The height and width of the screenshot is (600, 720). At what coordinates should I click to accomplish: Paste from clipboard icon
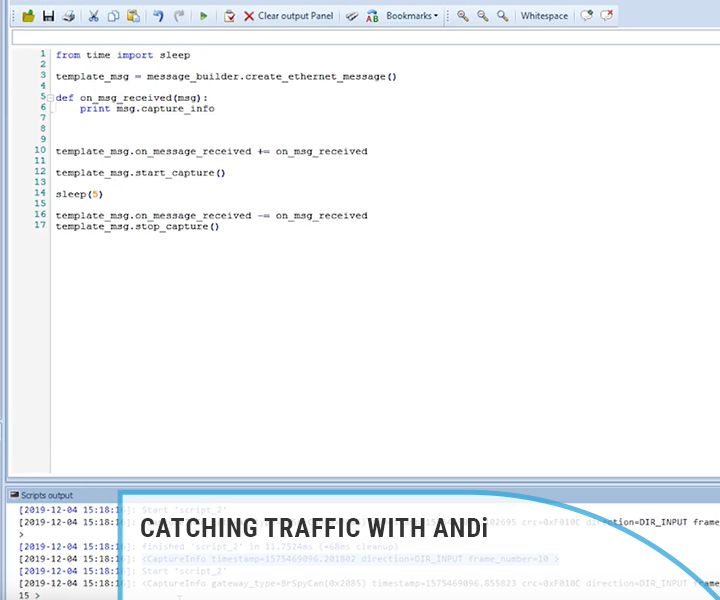pos(133,17)
